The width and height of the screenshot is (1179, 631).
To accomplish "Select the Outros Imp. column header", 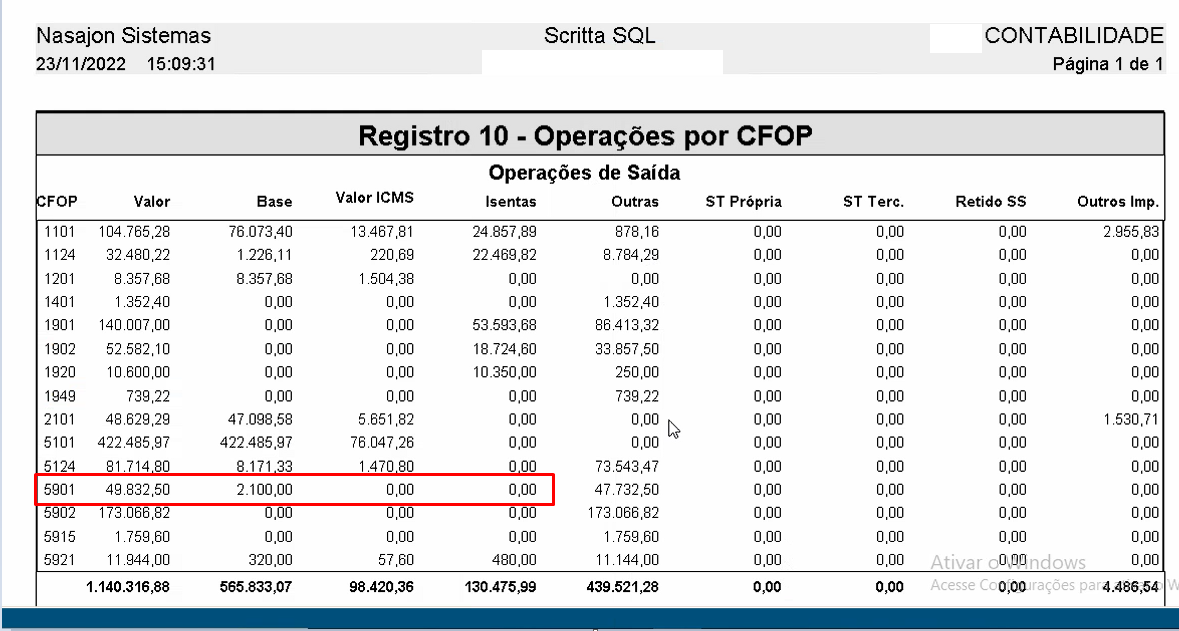I will click(1118, 202).
